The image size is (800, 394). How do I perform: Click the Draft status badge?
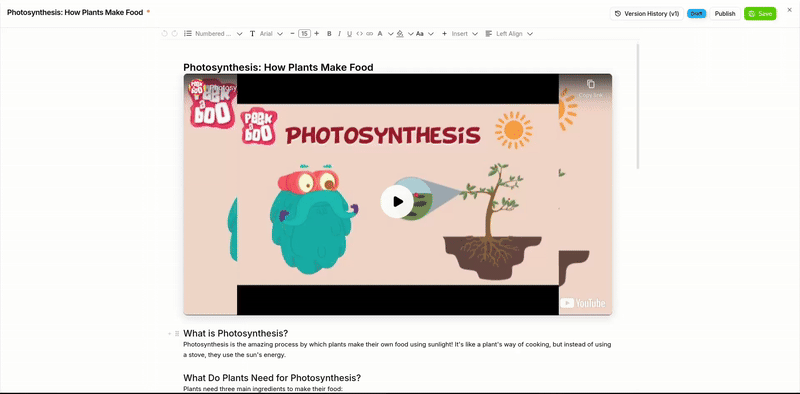click(696, 14)
